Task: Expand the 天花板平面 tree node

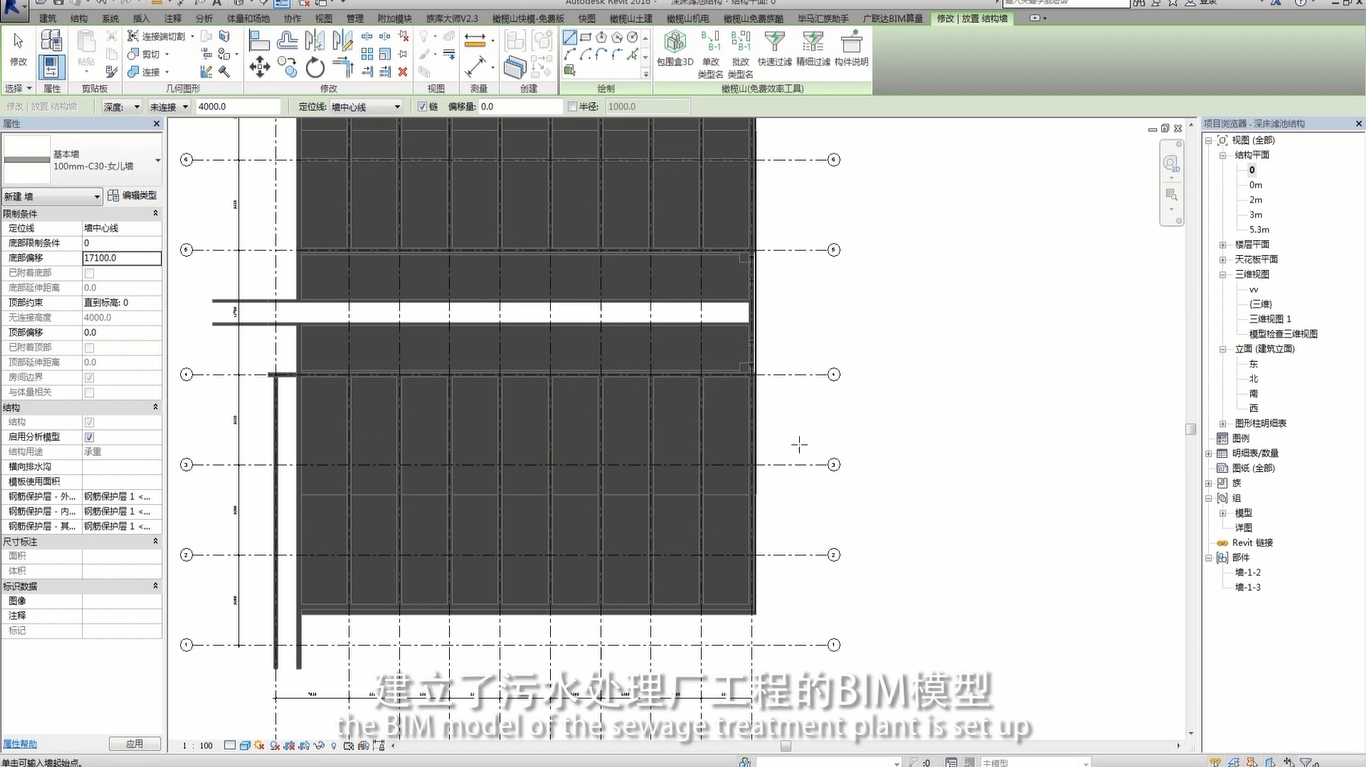Action: pos(1222,259)
